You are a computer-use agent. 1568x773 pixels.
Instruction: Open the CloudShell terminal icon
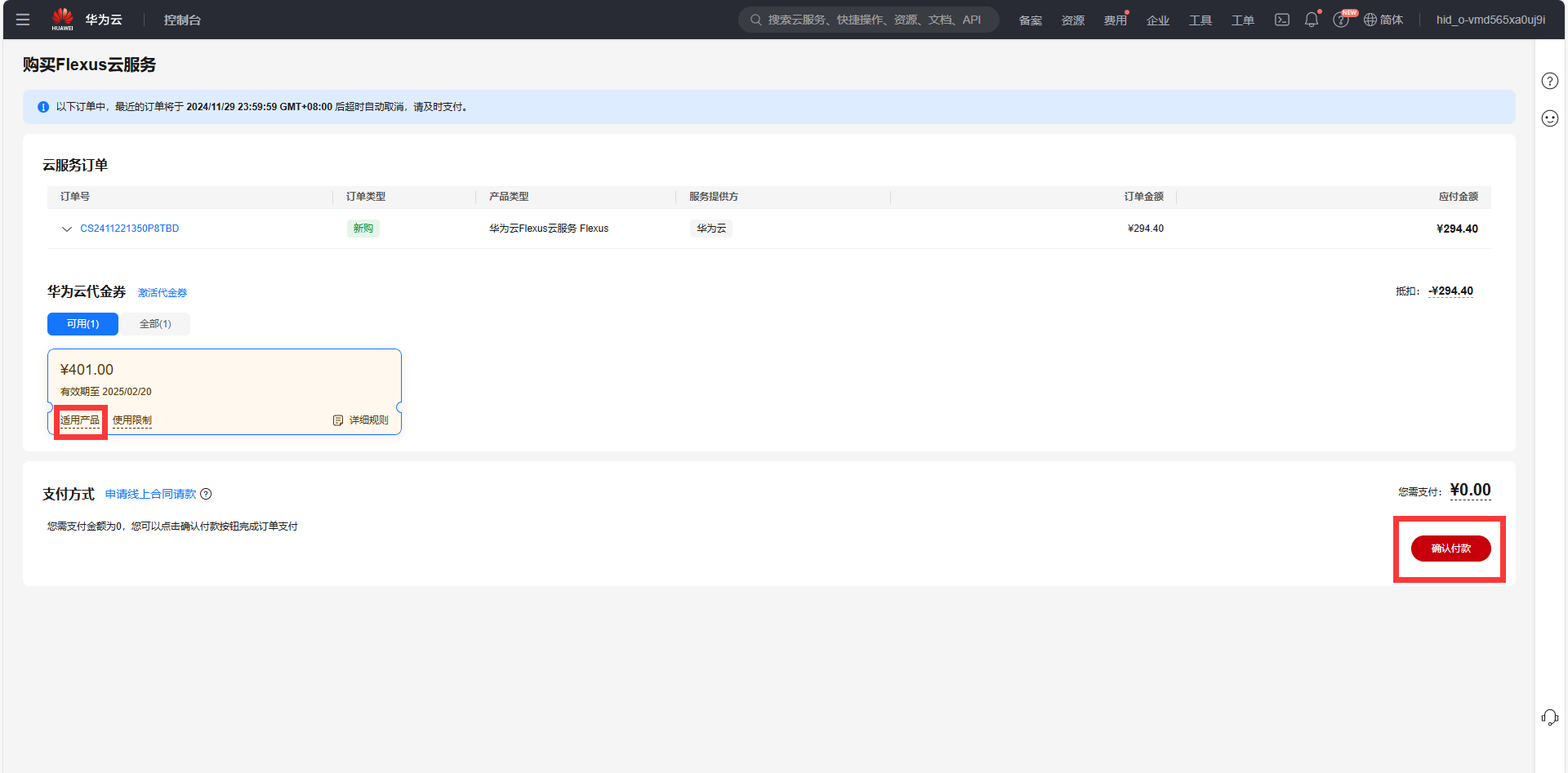pos(1282,20)
